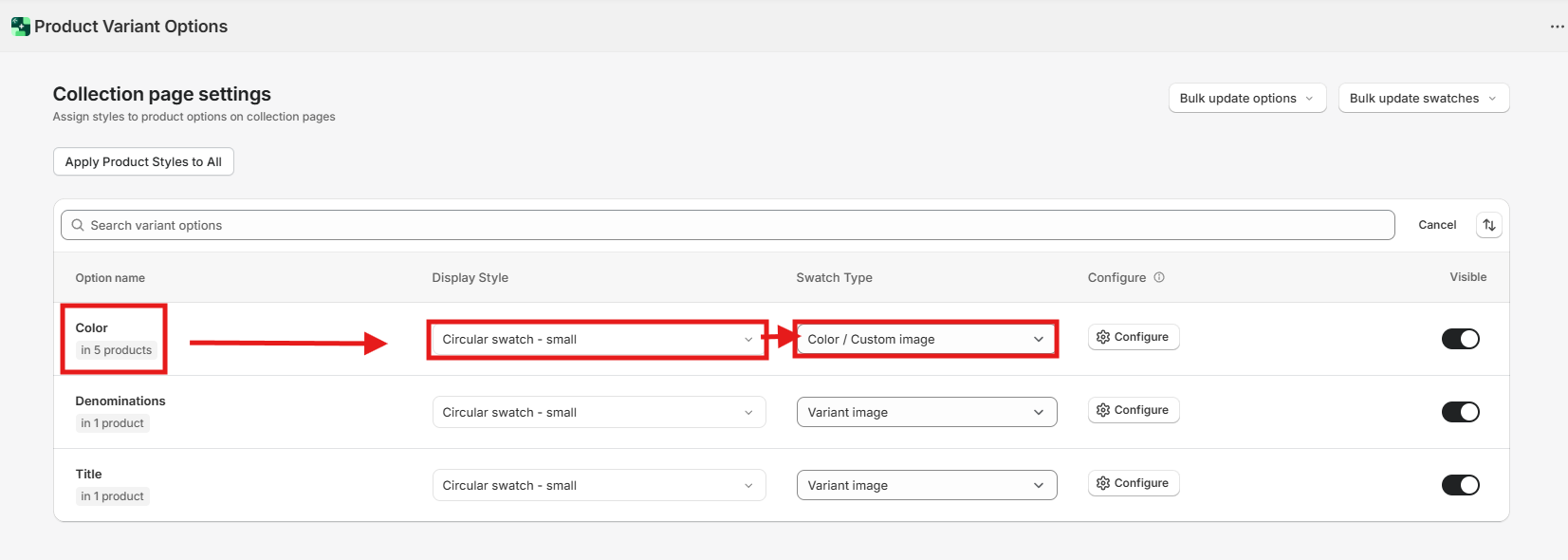Open Bulk update options menu
The image size is (1568, 560).
[x=1246, y=98]
